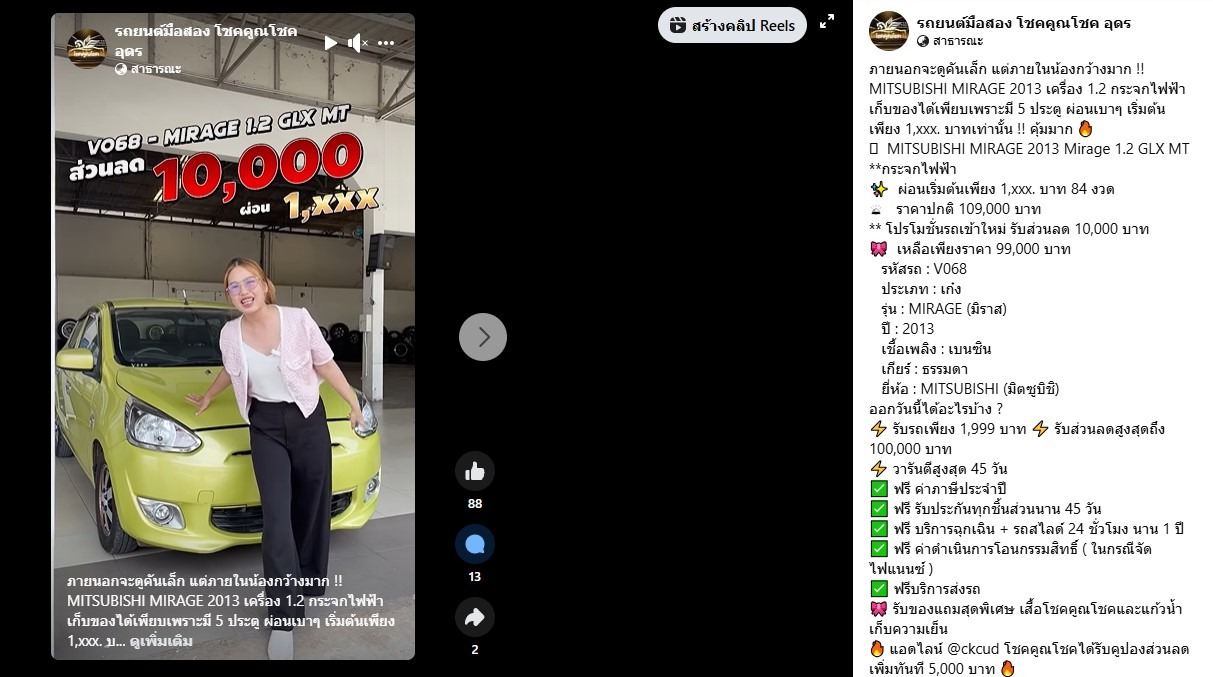This screenshot has height=677, width=1213.
Task: Enter fullscreen using the expand arrows icon
Action: [x=827, y=22]
